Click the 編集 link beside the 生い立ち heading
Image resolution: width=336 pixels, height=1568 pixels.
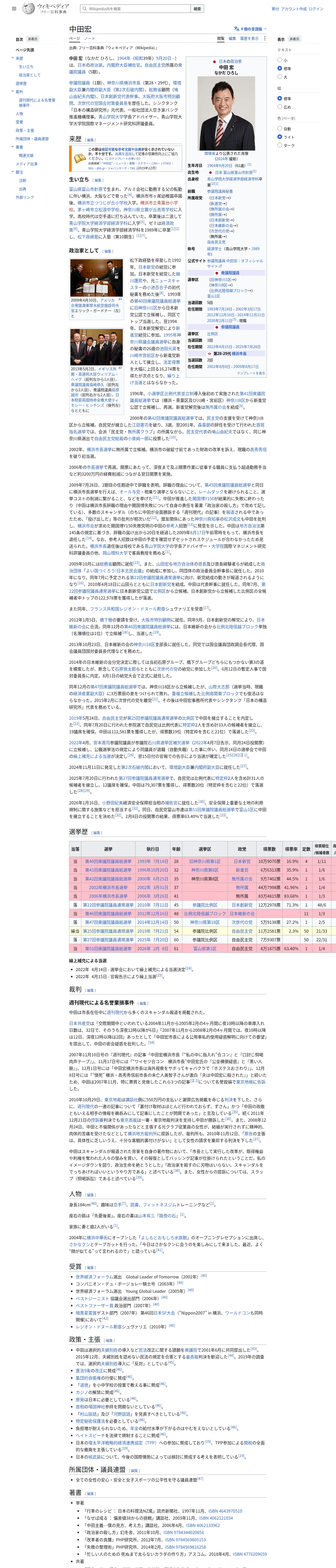point(98,180)
